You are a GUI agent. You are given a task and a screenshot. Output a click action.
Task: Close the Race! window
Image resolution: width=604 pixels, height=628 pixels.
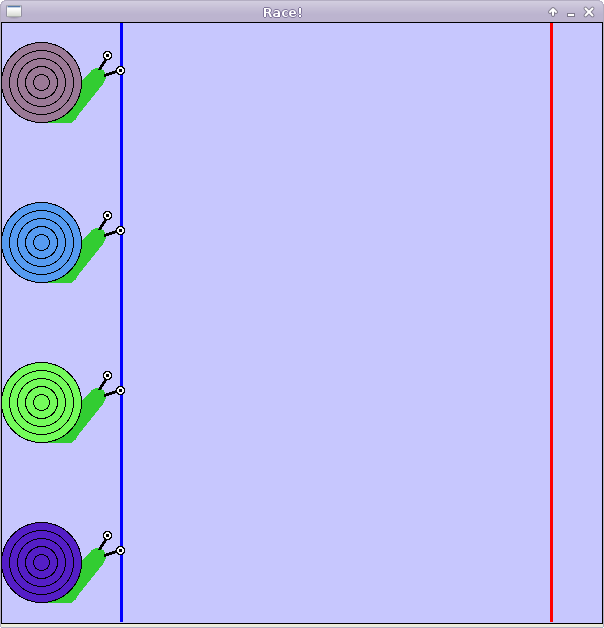pyautogui.click(x=589, y=12)
